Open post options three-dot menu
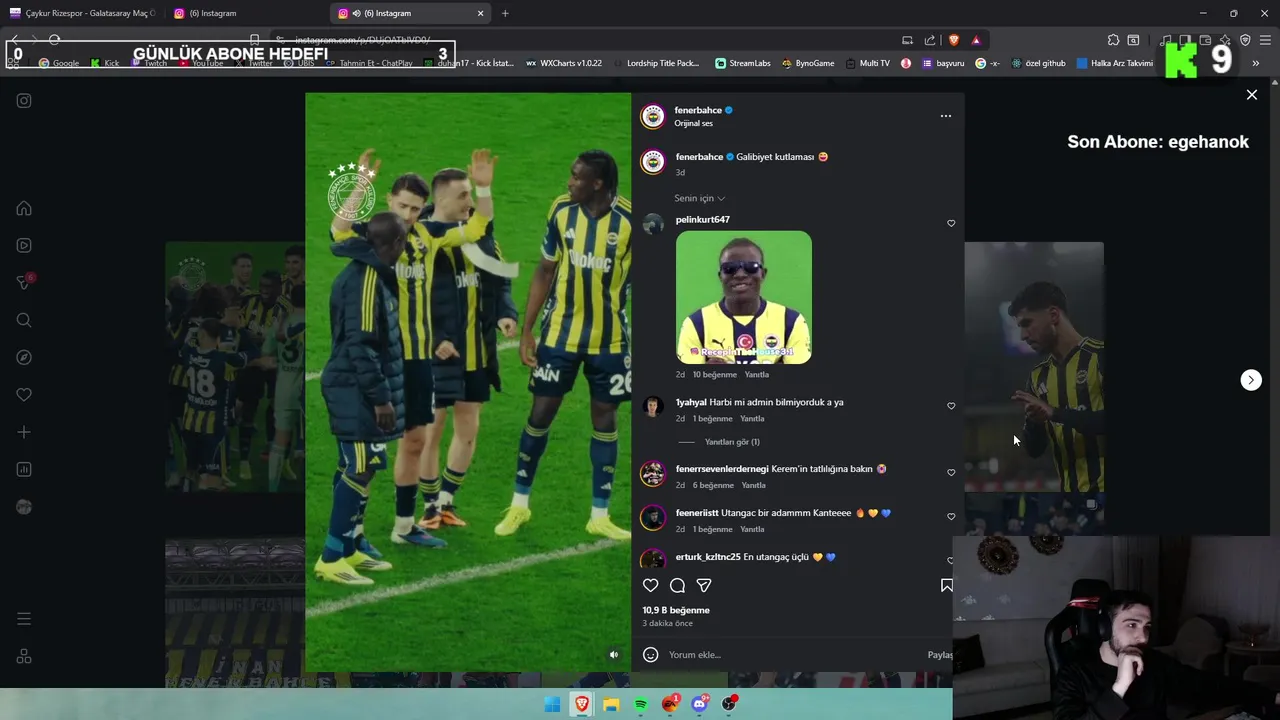Screen dimensions: 1280x720 click(945, 116)
